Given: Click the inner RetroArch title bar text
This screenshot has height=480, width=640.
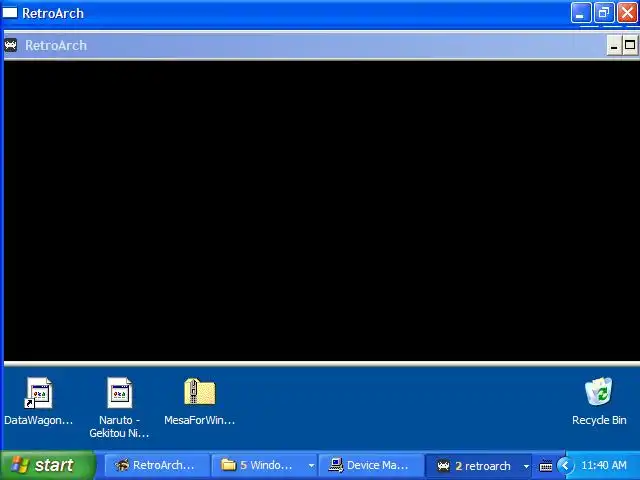Looking at the screenshot, I should (56, 45).
